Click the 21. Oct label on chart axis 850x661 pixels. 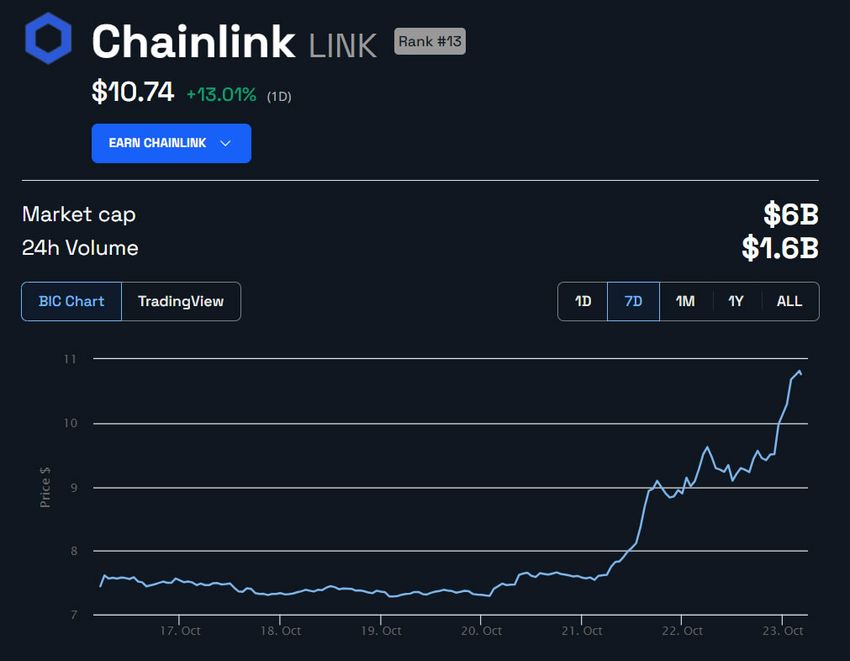(583, 631)
